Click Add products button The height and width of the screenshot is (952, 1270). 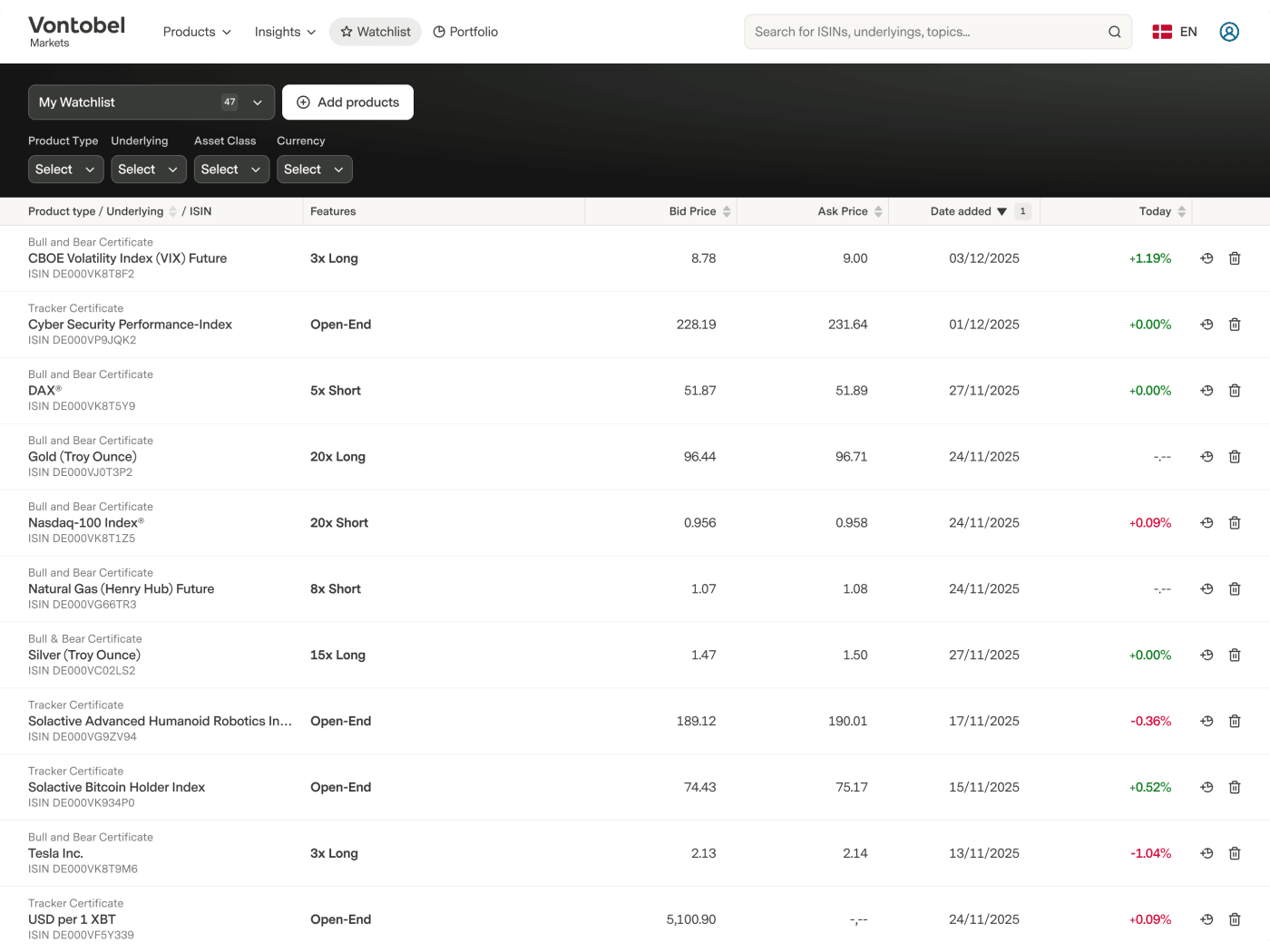pyautogui.click(x=347, y=102)
